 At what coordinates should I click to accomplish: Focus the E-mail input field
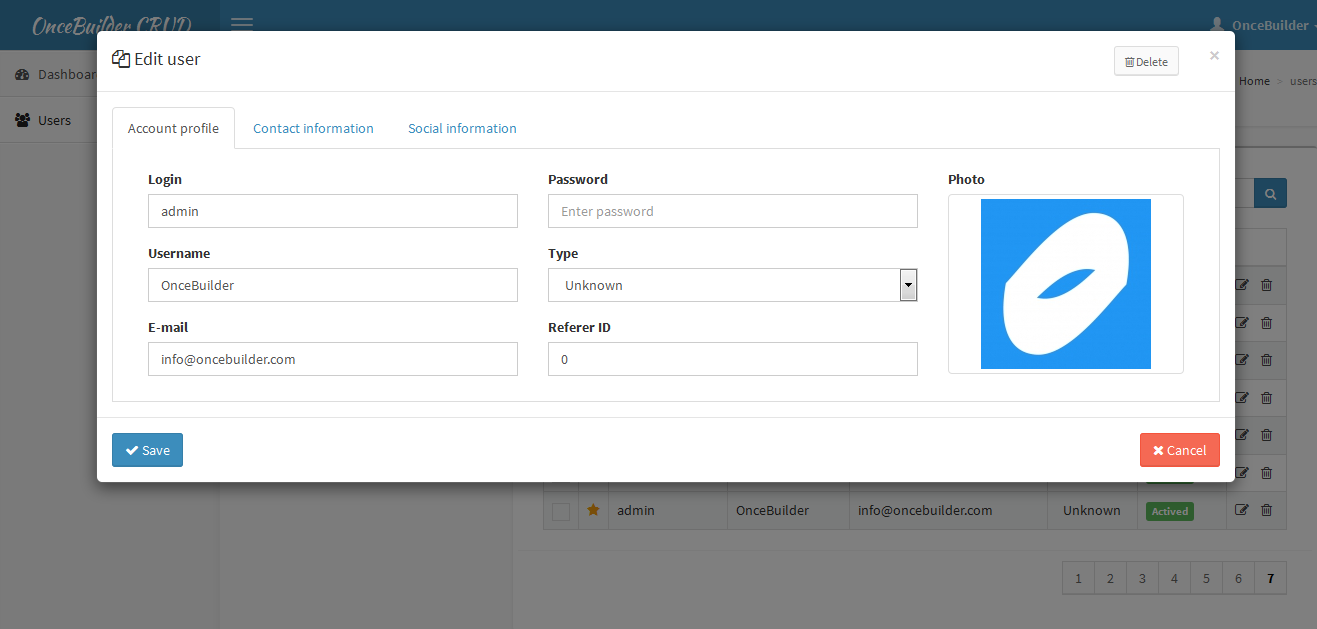[333, 359]
